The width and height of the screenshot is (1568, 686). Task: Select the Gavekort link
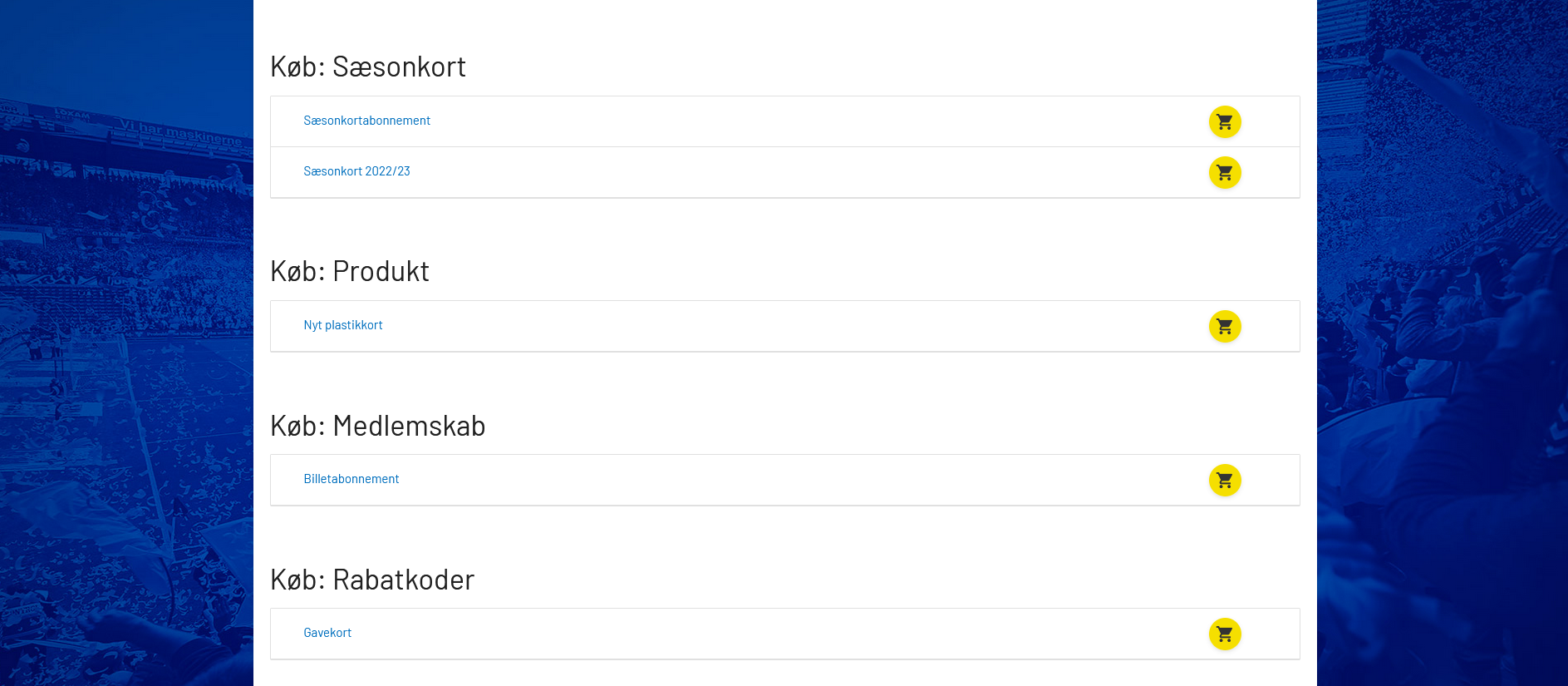click(x=327, y=633)
